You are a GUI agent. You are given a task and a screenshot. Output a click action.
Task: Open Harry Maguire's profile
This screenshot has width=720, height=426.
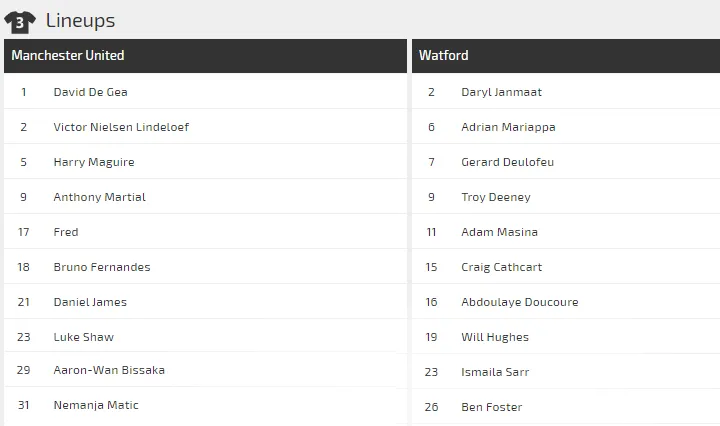pyautogui.click(x=94, y=162)
